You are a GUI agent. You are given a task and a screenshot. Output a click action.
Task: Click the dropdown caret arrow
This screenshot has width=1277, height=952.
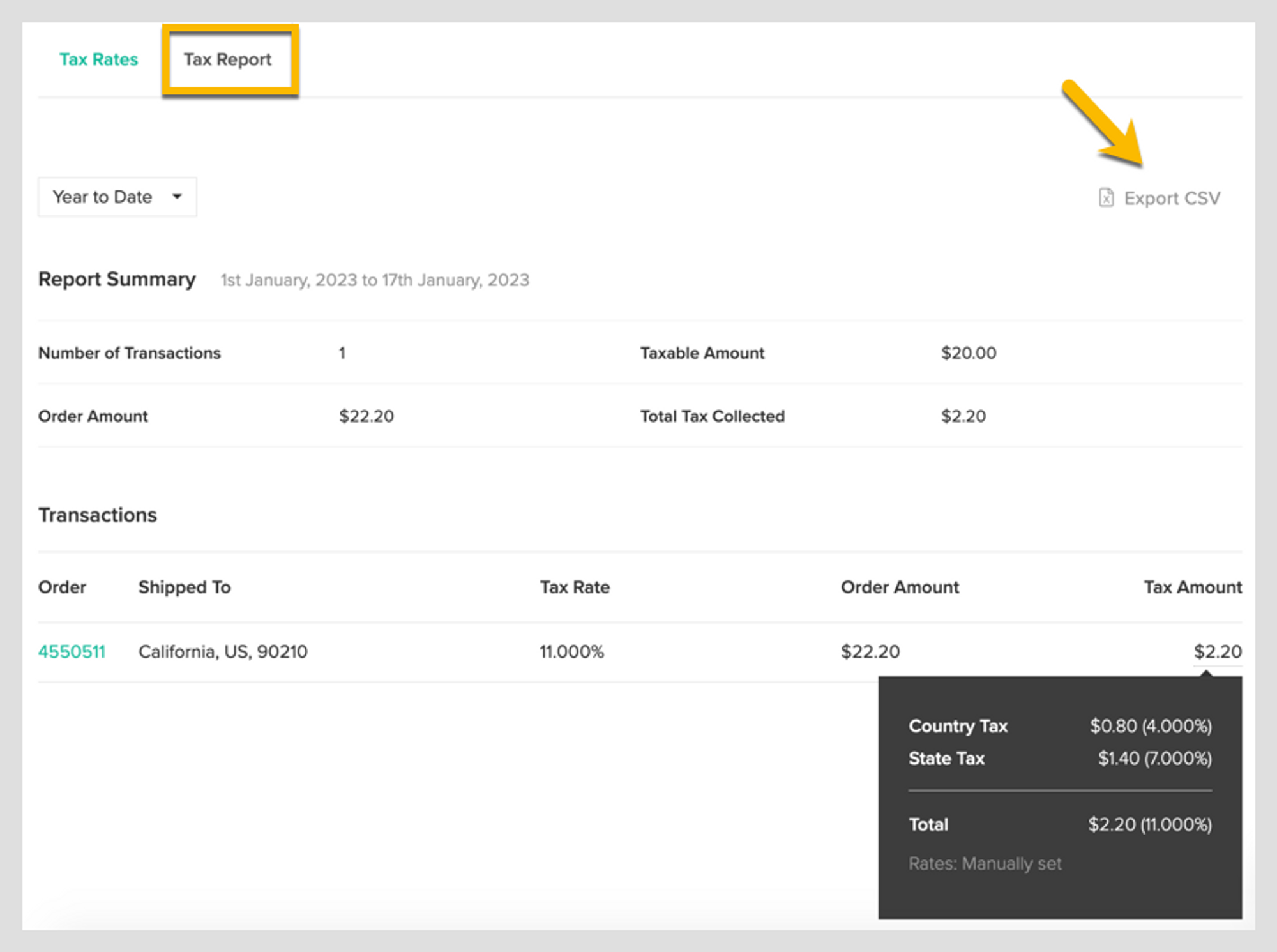click(177, 197)
